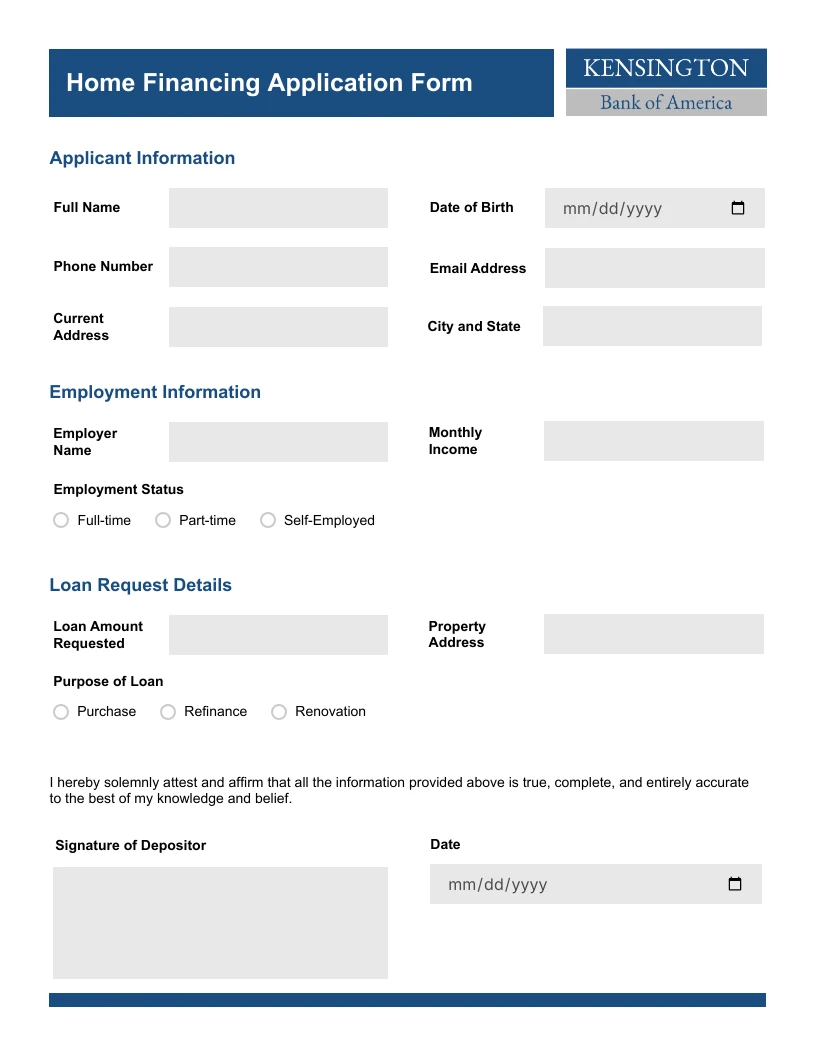Viewport: 816px width, 1056px height.
Task: Select Part-time employment status
Action: pyautogui.click(x=163, y=520)
